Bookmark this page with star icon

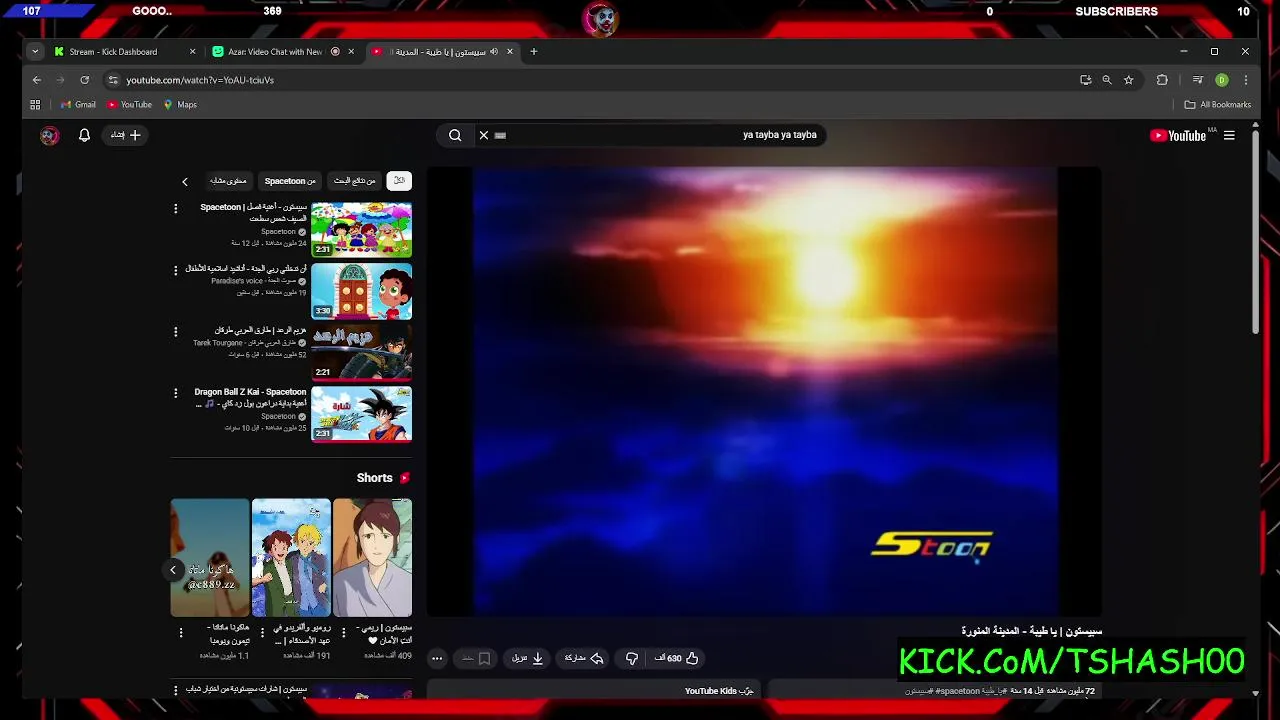(1128, 80)
